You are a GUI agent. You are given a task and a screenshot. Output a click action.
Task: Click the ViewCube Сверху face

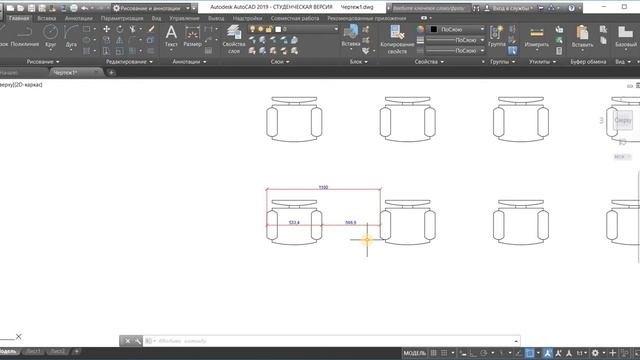623,120
